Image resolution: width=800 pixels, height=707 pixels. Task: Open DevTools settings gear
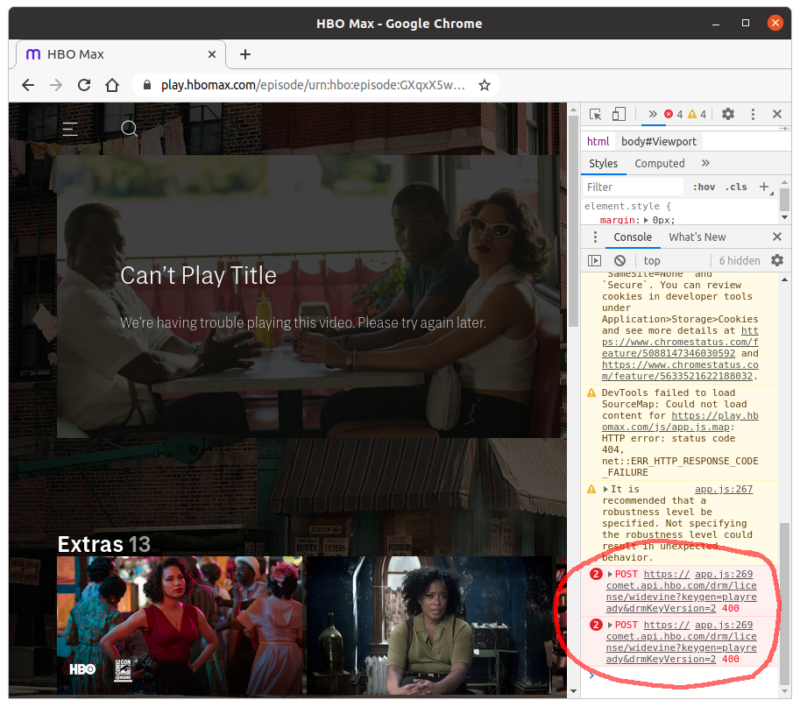(728, 115)
